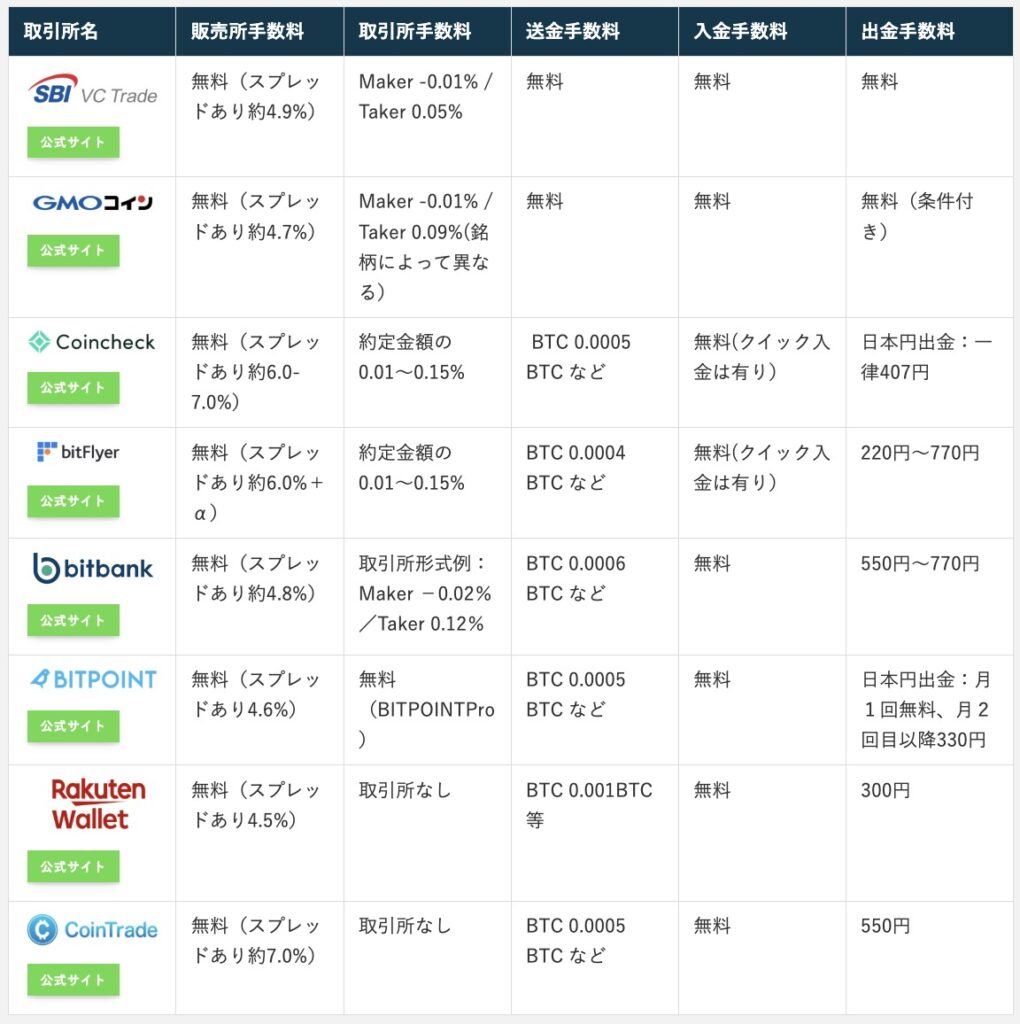Click the 取引所名 column header
Image resolution: width=1020 pixels, height=1024 pixels.
coord(61,31)
